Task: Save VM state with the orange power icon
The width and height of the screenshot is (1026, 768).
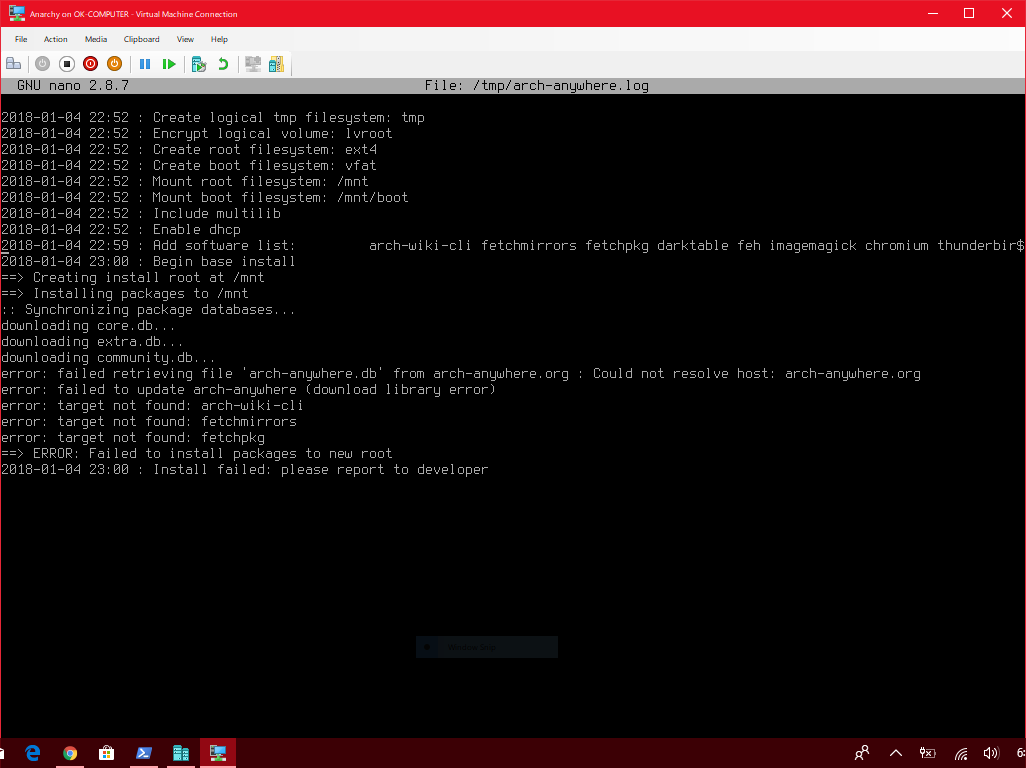Action: [x=114, y=63]
